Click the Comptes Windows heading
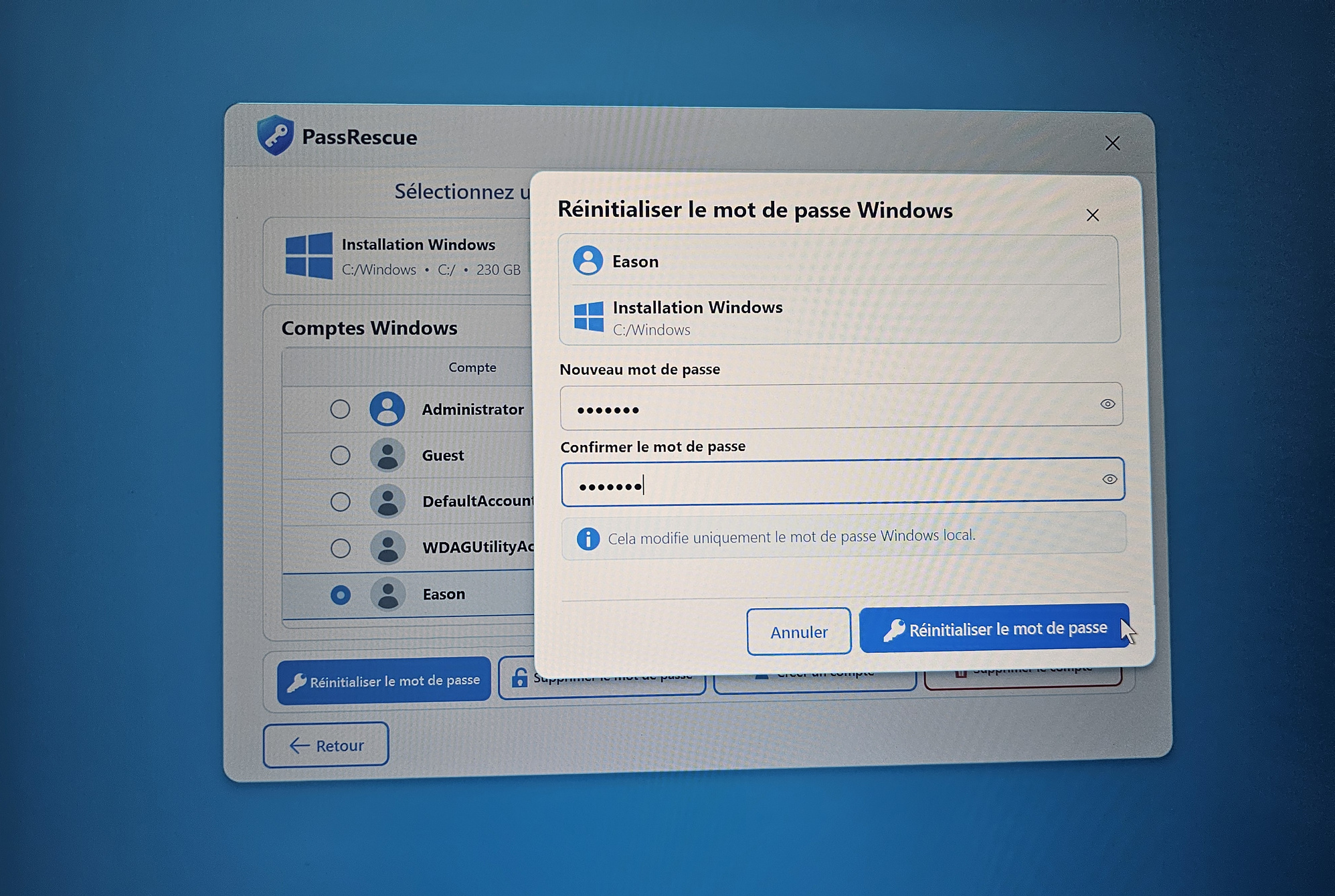1335x896 pixels. tap(369, 328)
